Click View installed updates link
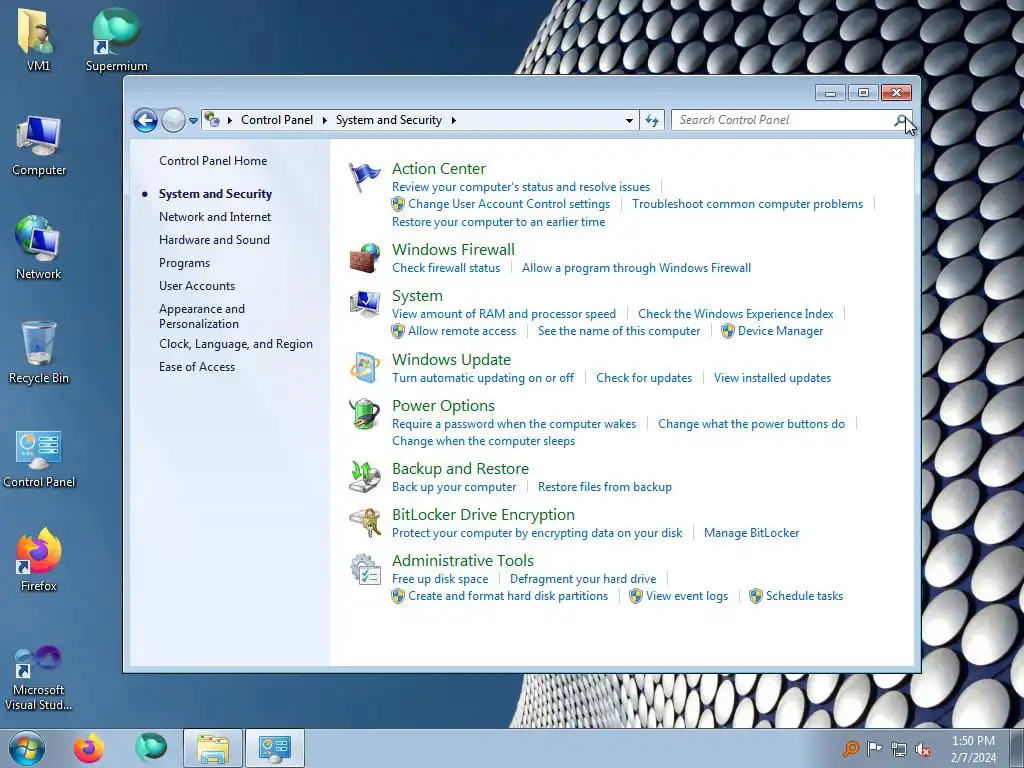 [772, 377]
